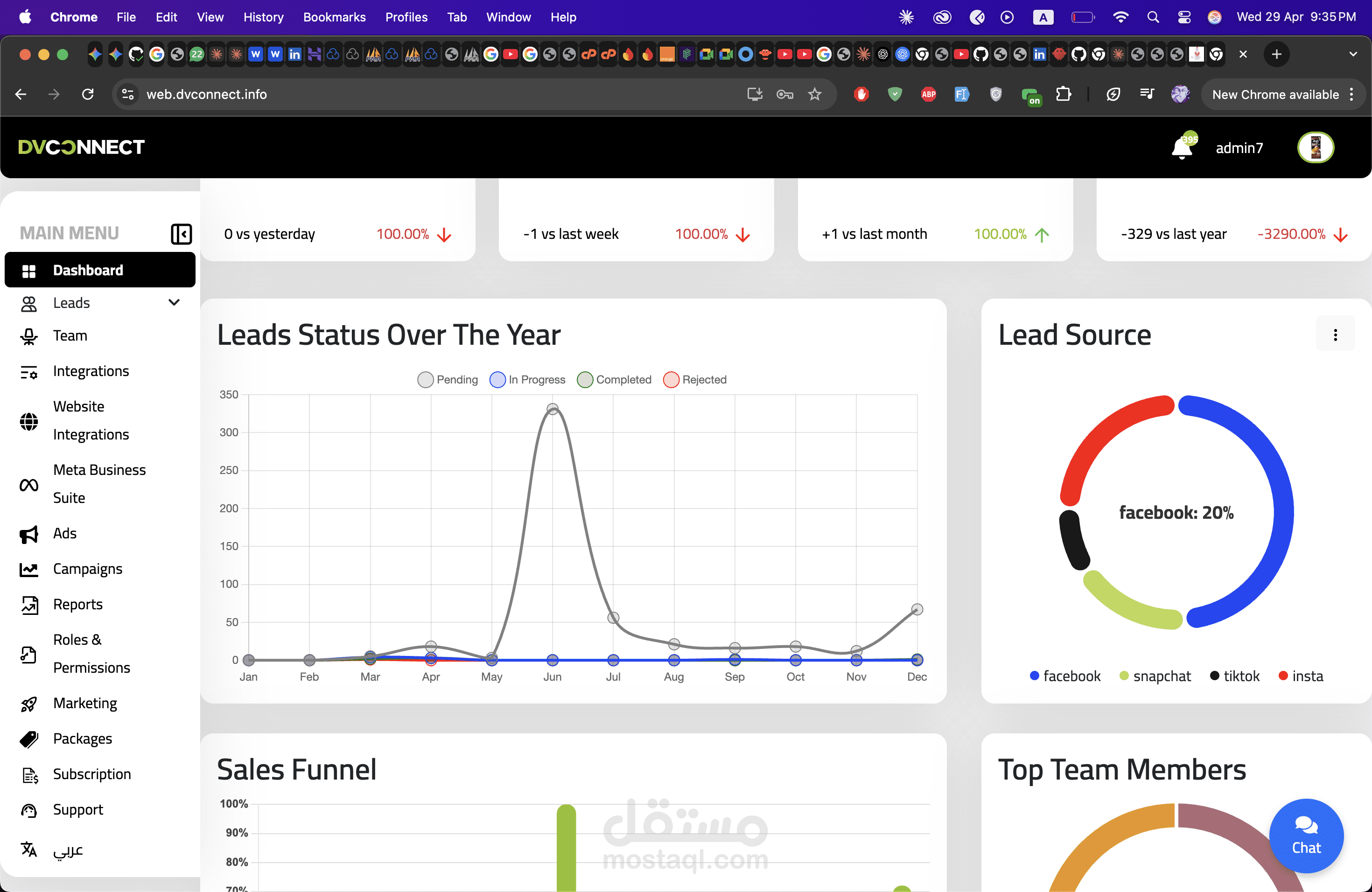The height and width of the screenshot is (892, 1372).
Task: Toggle Pending series in legend
Action: [448, 380]
